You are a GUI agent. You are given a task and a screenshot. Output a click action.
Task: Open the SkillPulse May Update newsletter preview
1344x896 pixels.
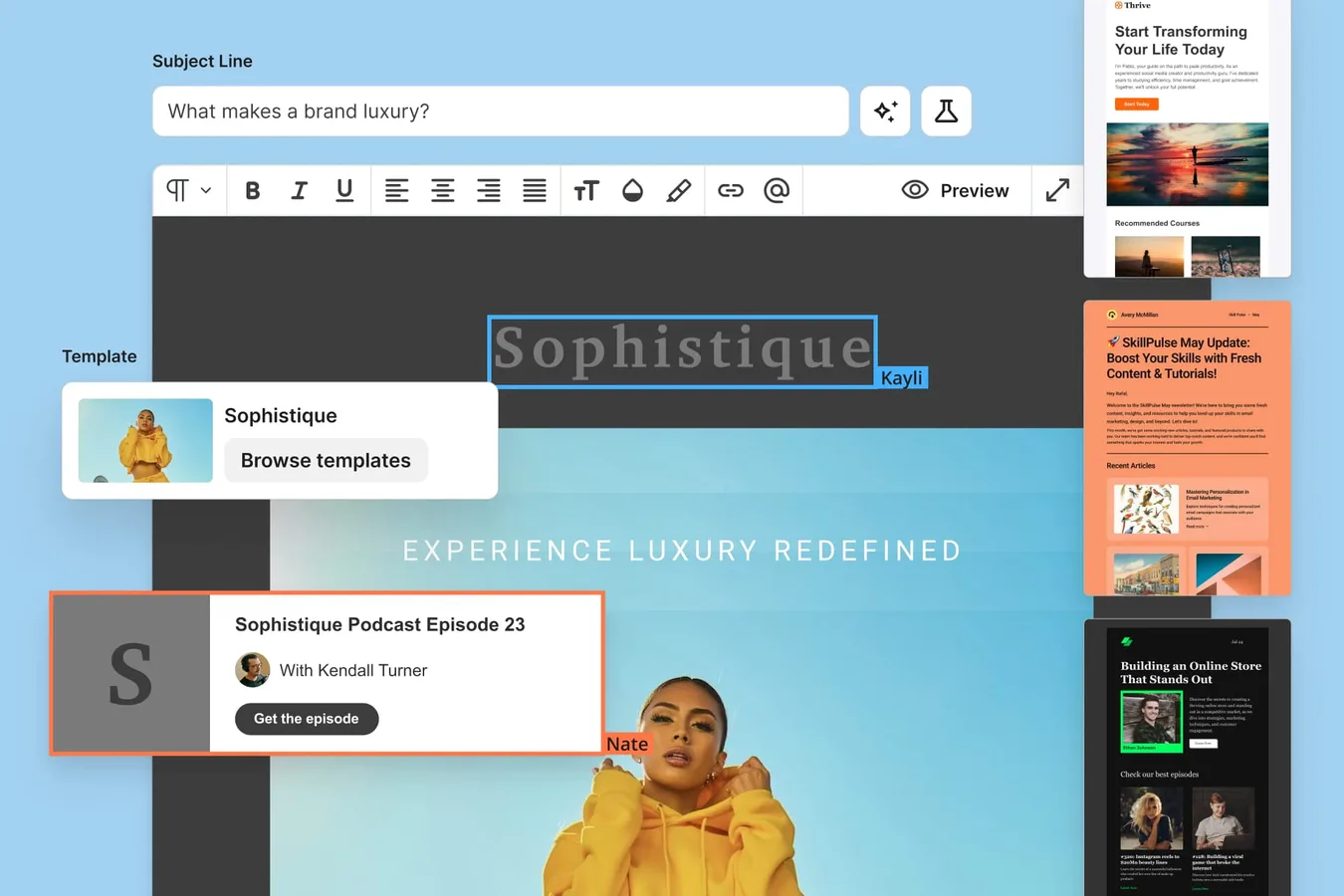1187,446
